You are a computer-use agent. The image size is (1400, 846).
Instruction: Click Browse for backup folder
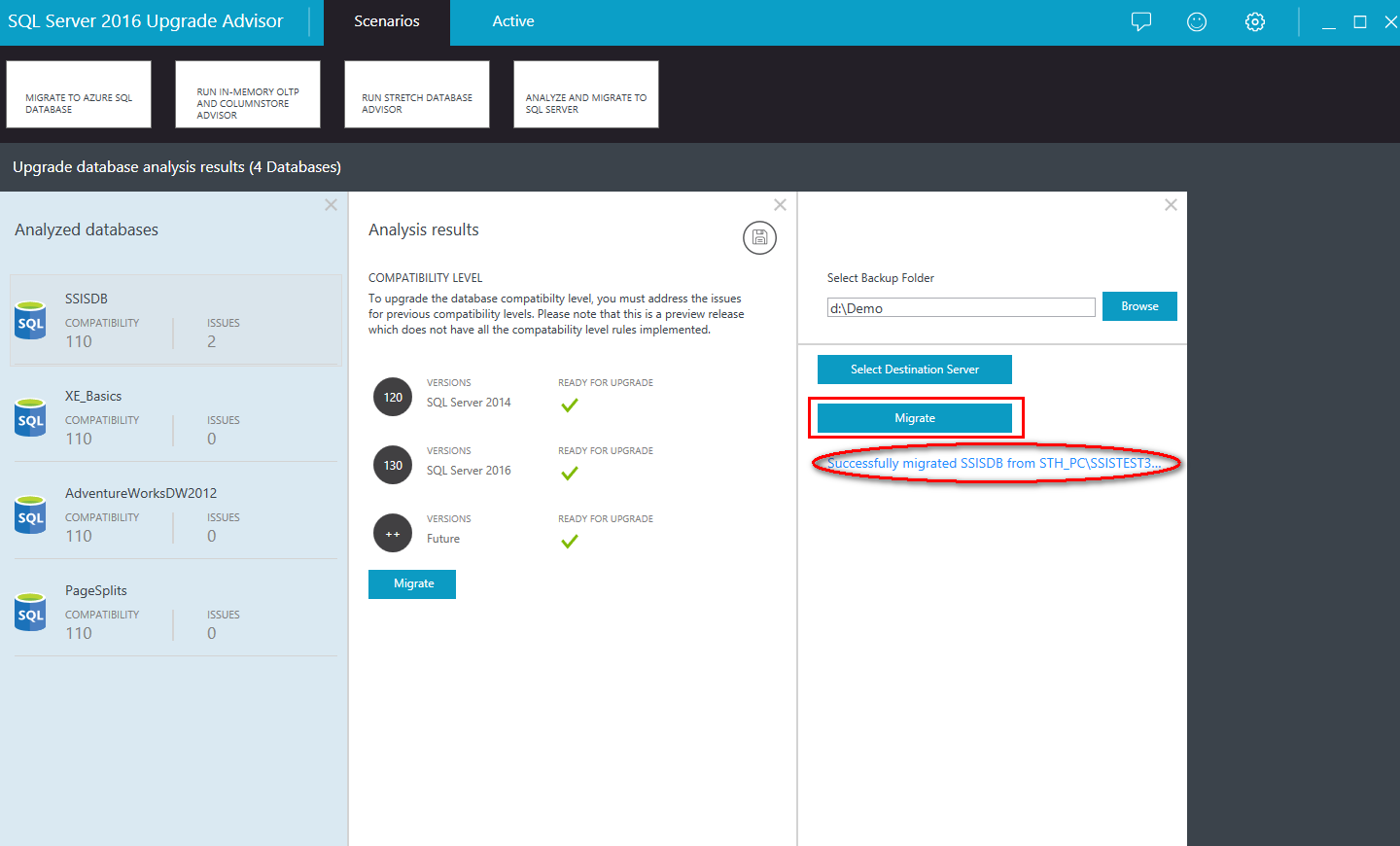pyautogui.click(x=1139, y=306)
